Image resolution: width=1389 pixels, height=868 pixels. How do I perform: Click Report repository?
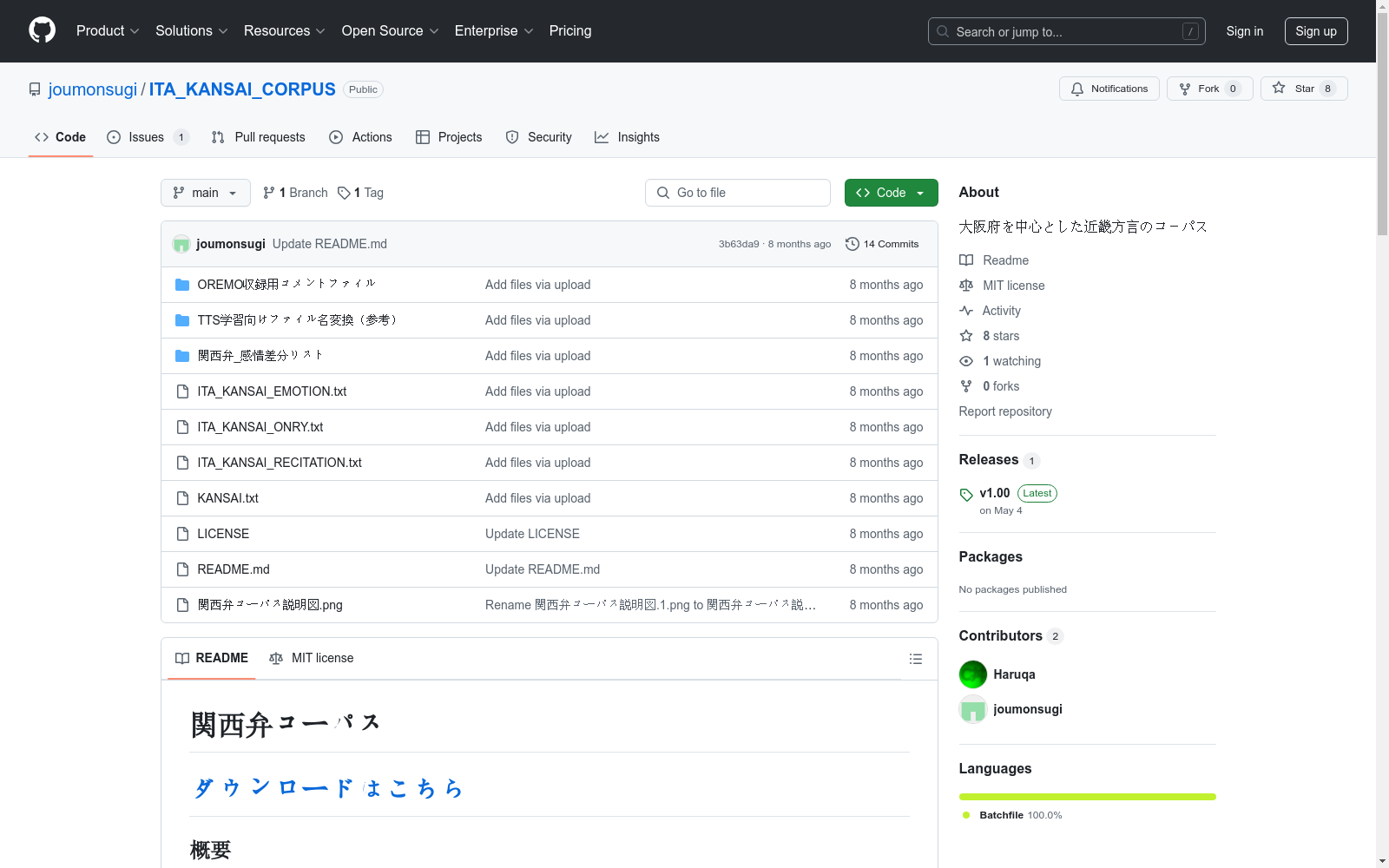tap(1005, 411)
